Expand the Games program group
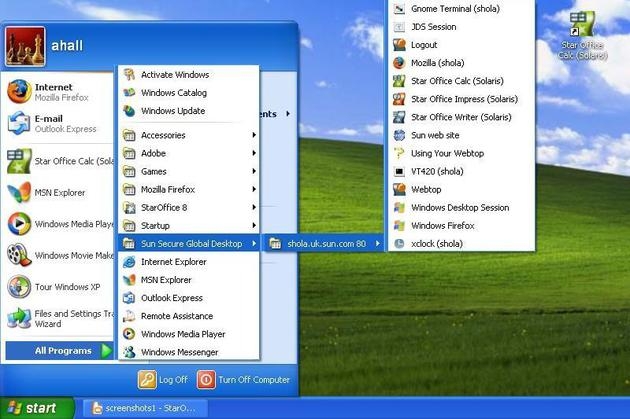630x419 pixels. (189, 172)
